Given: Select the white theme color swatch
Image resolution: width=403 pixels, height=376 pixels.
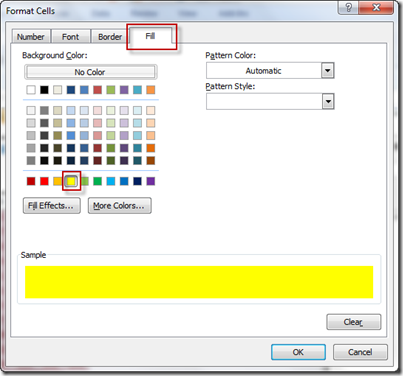Looking at the screenshot, I should tap(31, 90).
